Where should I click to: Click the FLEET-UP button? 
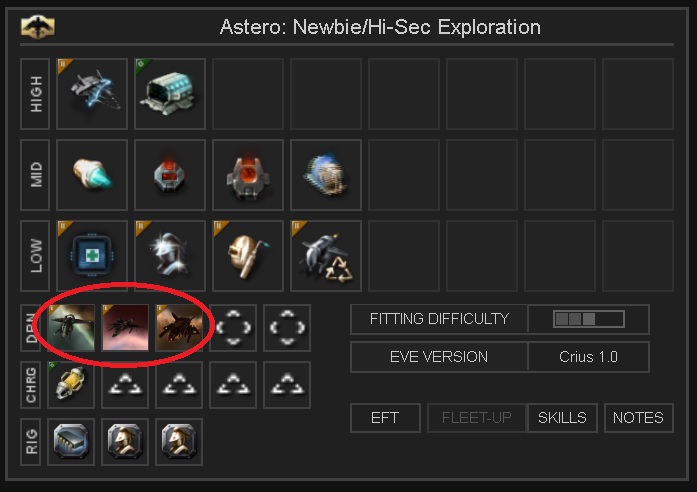(x=477, y=418)
